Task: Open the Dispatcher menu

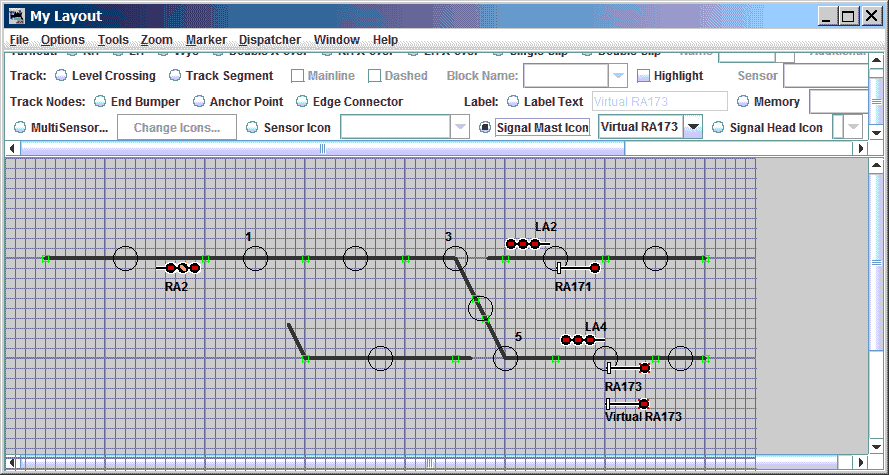Action: pos(270,40)
